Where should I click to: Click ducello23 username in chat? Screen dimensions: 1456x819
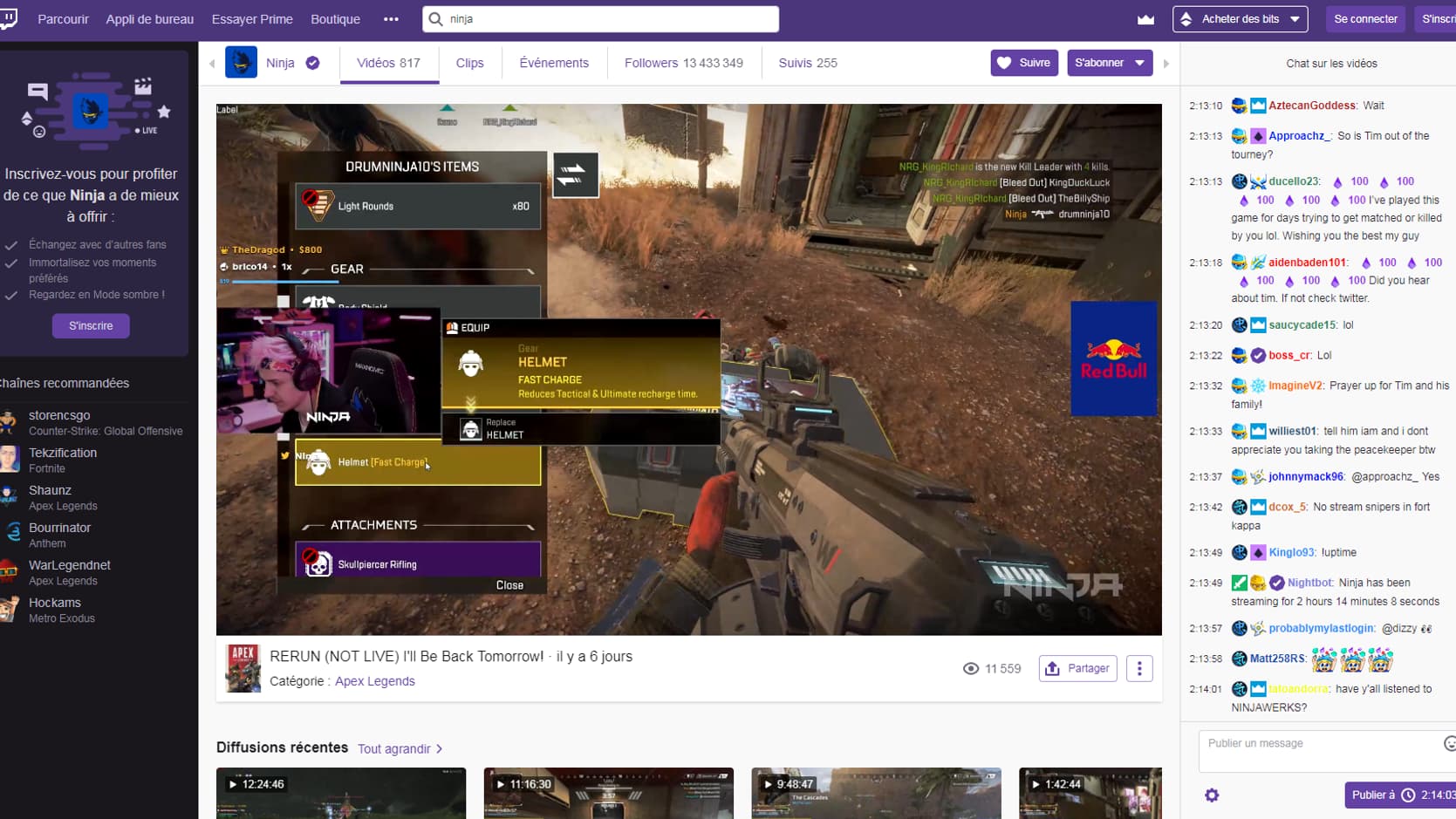[1294, 181]
